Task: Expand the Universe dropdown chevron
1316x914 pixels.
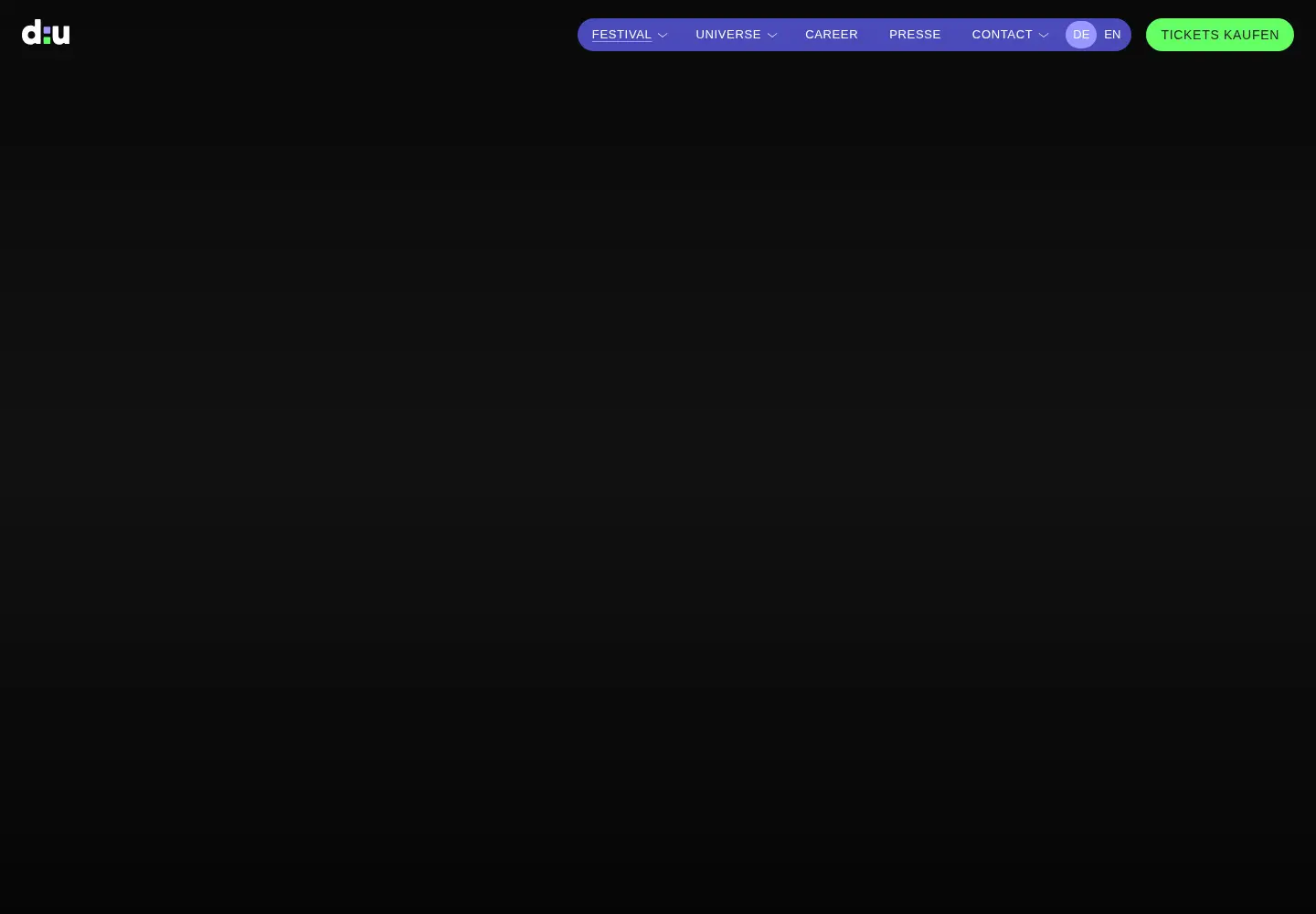Action: [x=772, y=36]
